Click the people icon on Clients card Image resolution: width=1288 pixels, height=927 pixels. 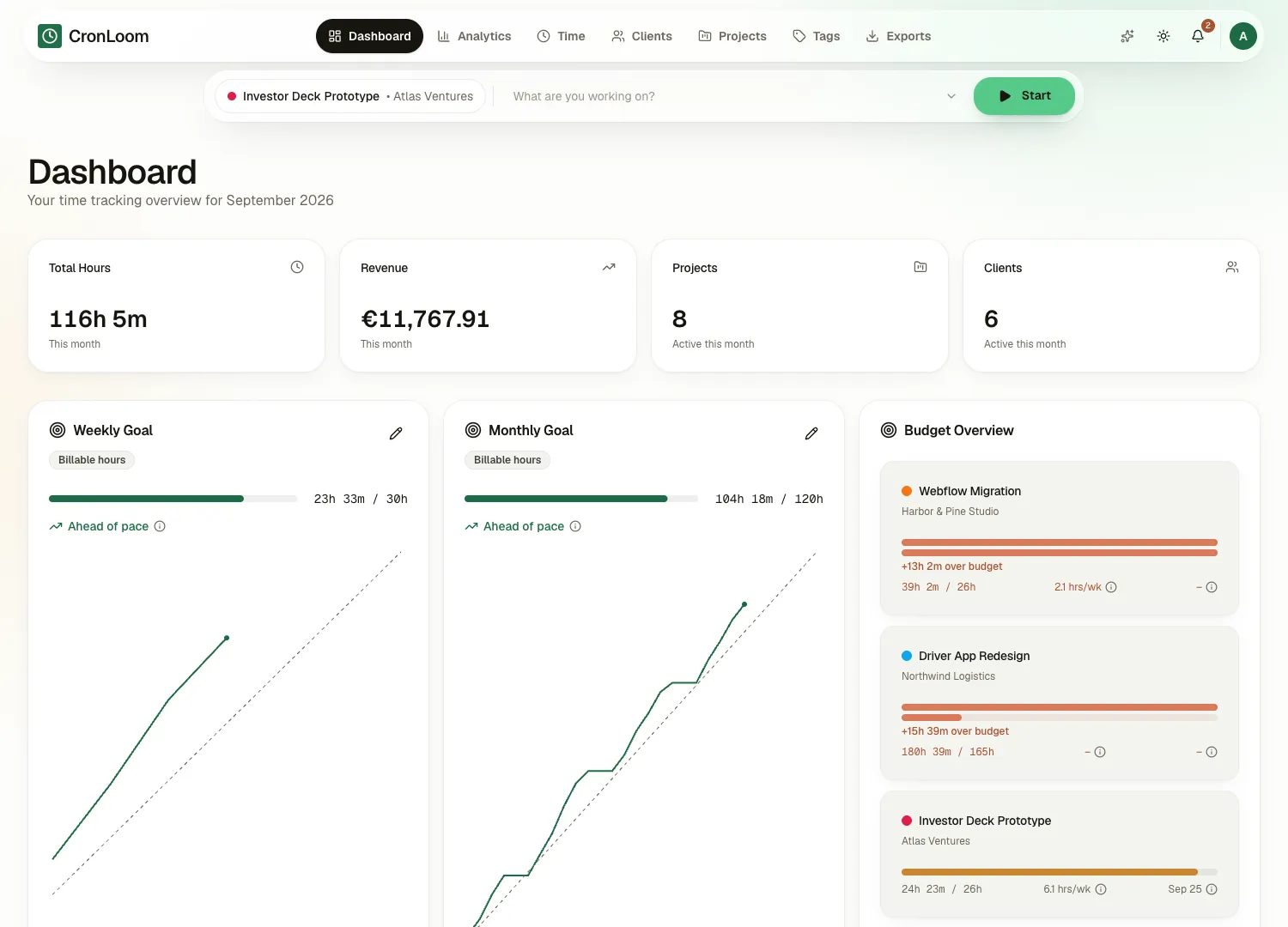coord(1232,267)
